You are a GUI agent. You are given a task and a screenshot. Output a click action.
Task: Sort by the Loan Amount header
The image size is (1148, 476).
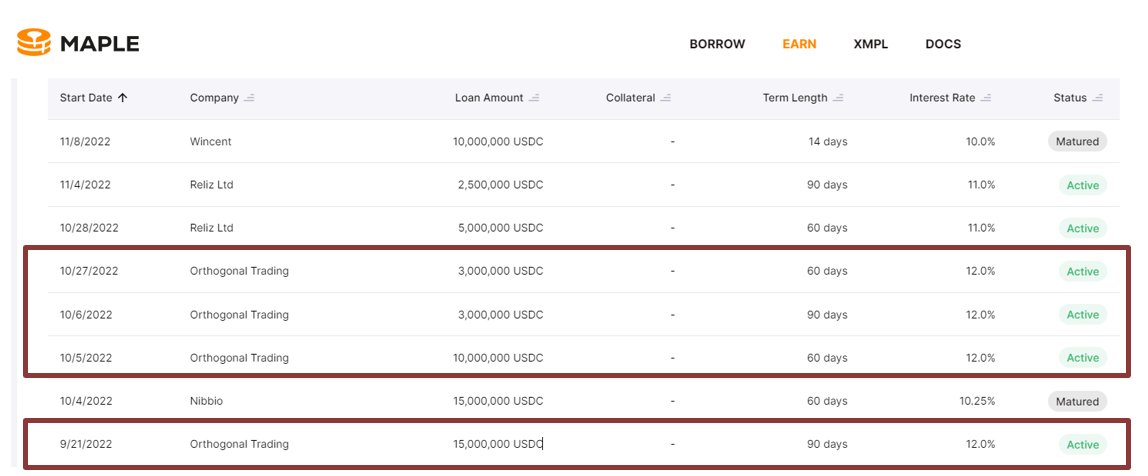tap(489, 97)
